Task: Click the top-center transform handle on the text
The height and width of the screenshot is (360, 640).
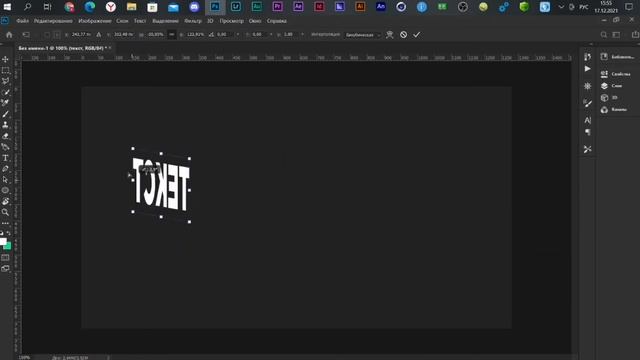Action: pyautogui.click(x=161, y=153)
